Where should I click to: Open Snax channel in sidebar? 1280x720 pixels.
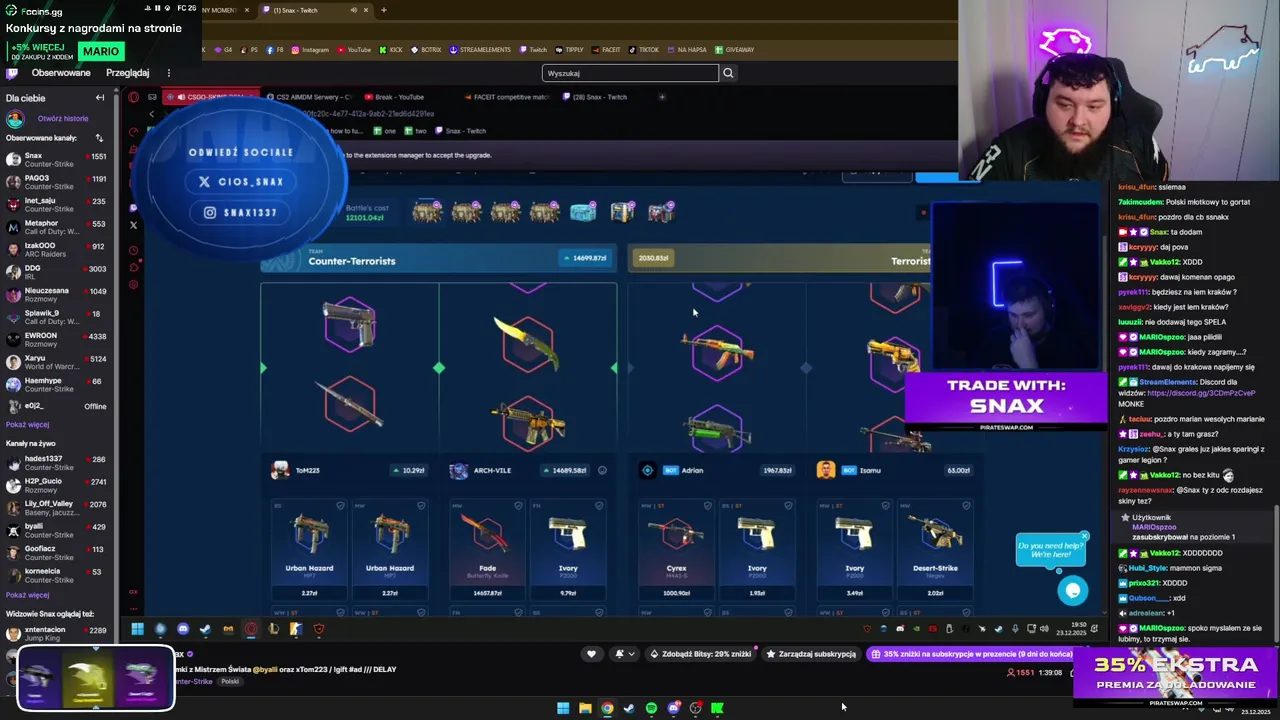pos(56,160)
